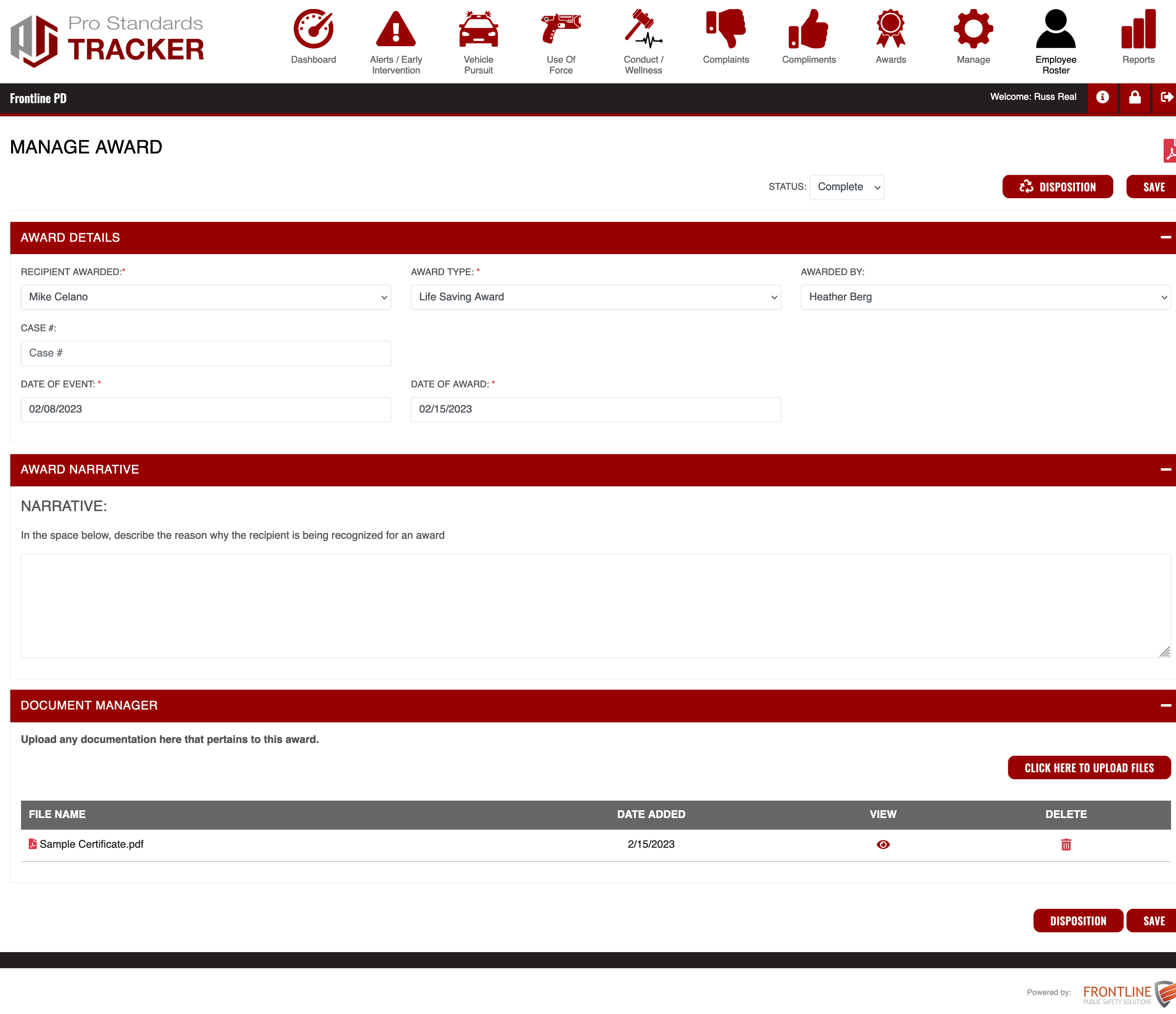Click the top Disposition button
The height and width of the screenshot is (1014, 1176).
coord(1057,187)
